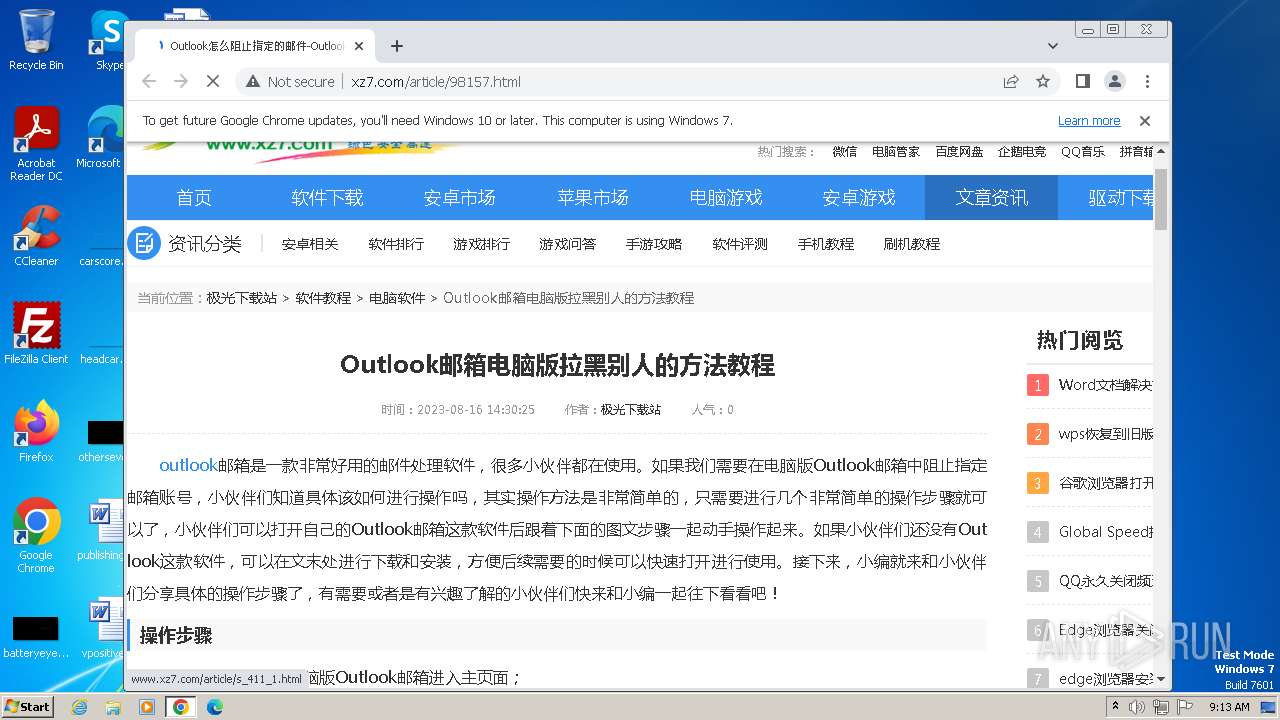Open the 软件排行 category link
The image size is (1280, 720).
(x=396, y=244)
